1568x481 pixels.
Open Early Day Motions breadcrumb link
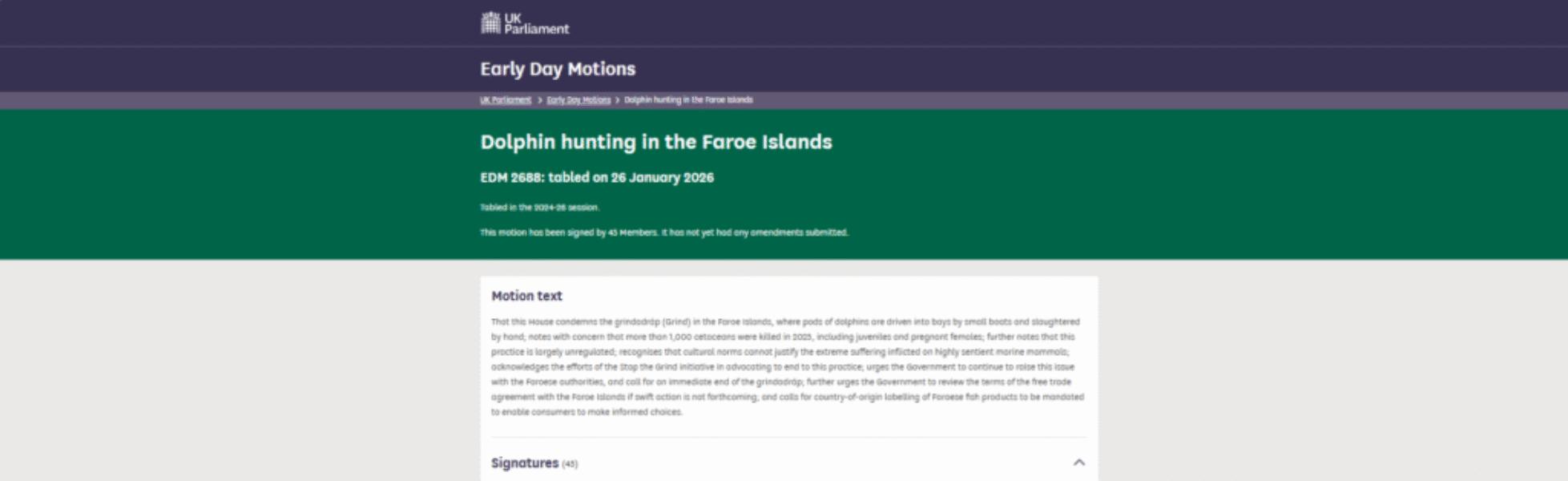pos(578,100)
